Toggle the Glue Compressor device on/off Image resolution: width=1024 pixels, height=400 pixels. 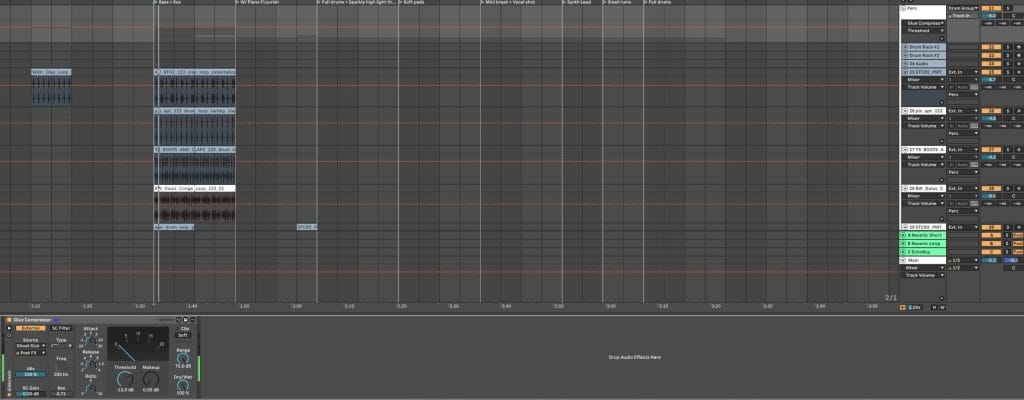10,320
